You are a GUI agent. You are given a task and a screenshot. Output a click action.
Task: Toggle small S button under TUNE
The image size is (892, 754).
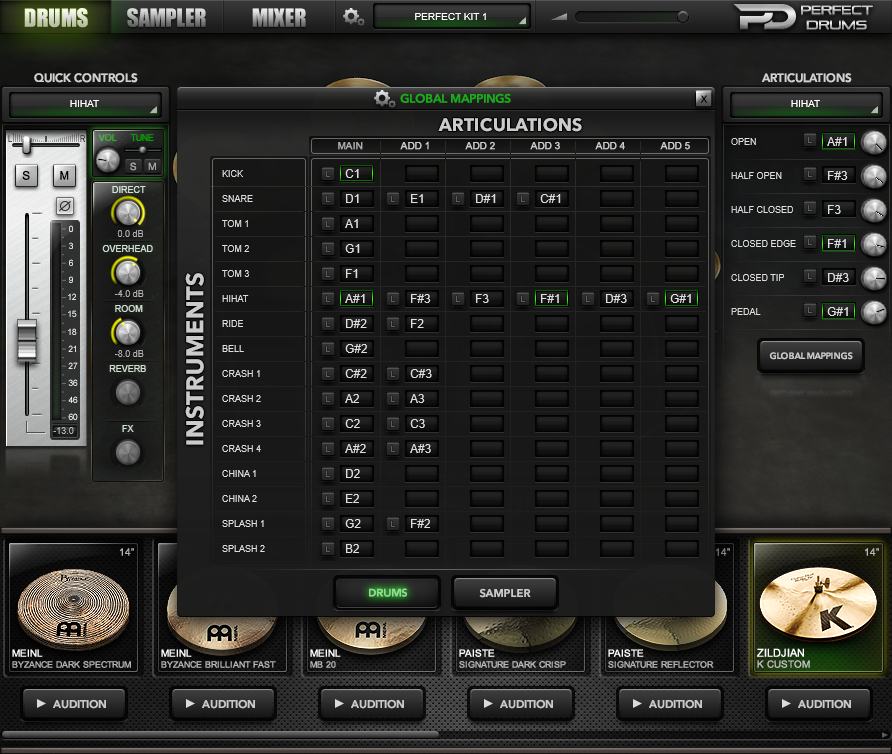pyautogui.click(x=133, y=166)
